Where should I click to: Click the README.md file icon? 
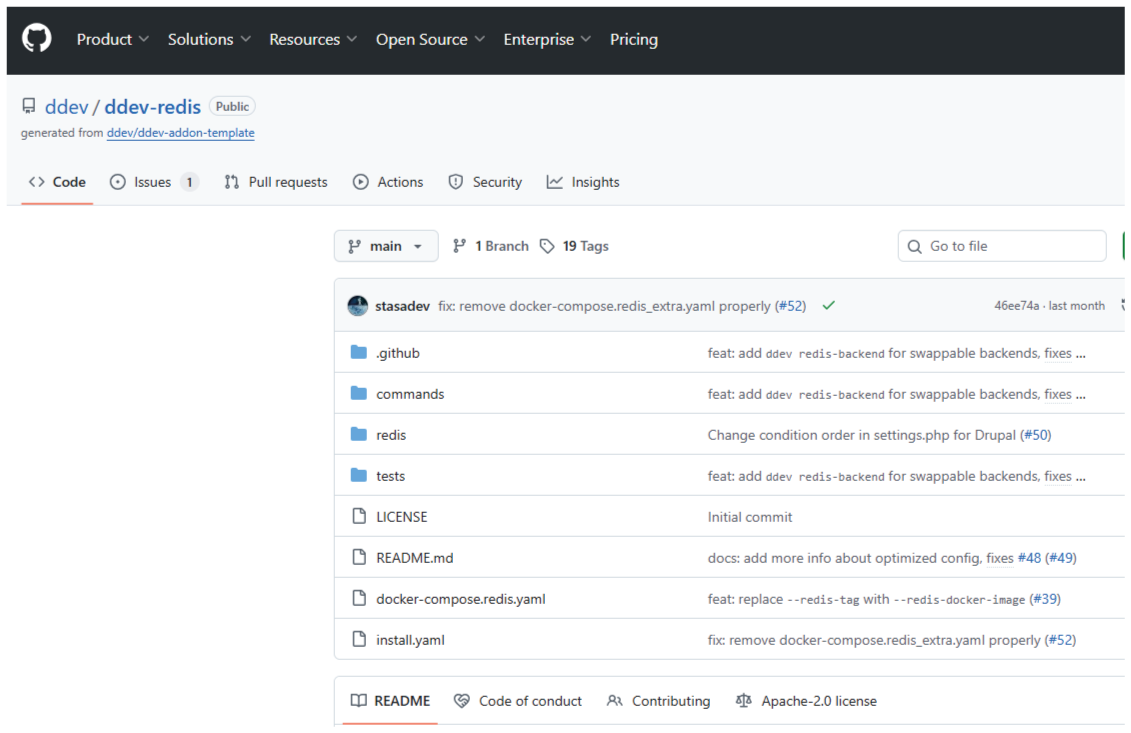click(x=359, y=558)
